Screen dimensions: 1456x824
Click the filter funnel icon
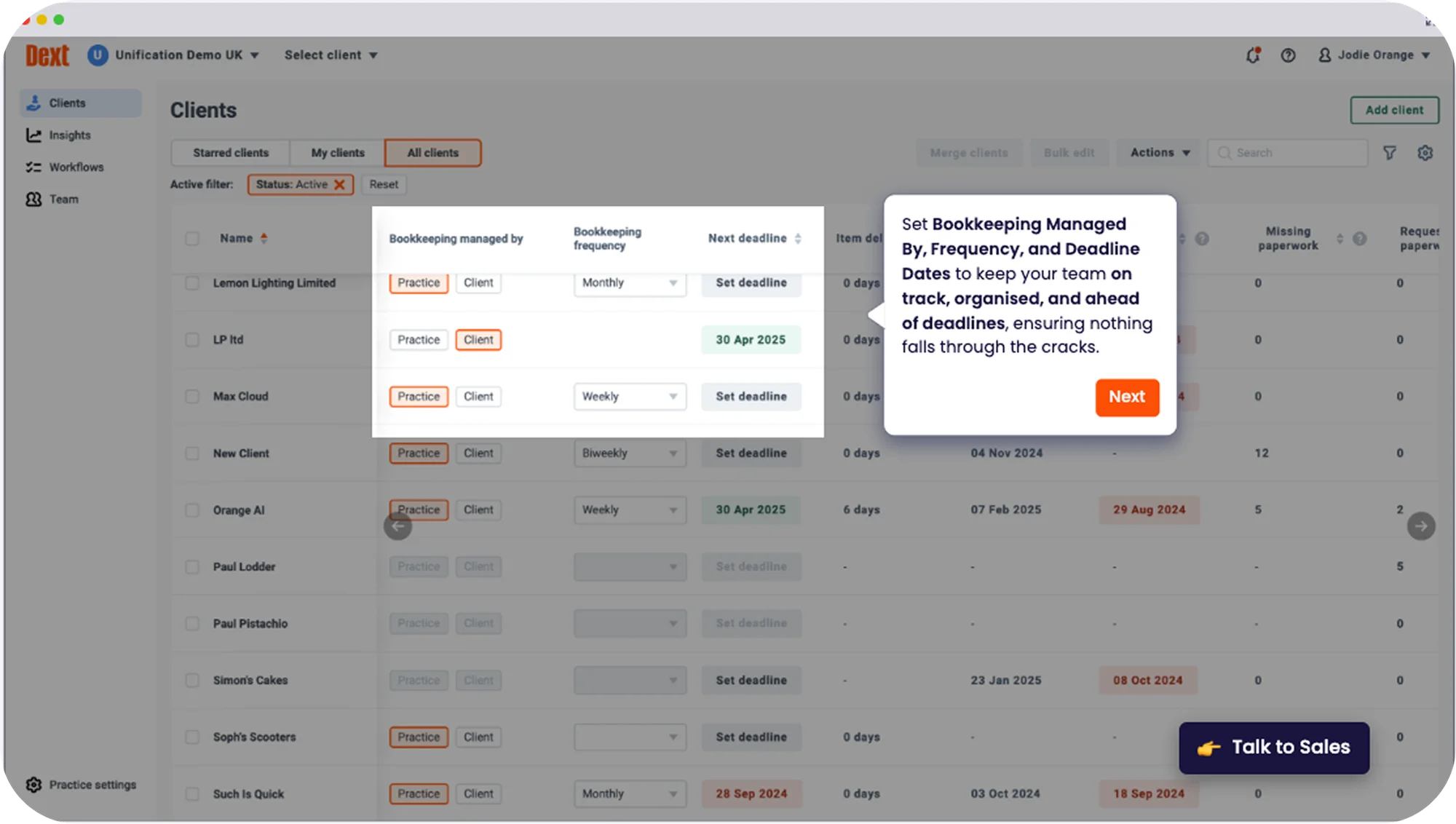[1389, 153]
